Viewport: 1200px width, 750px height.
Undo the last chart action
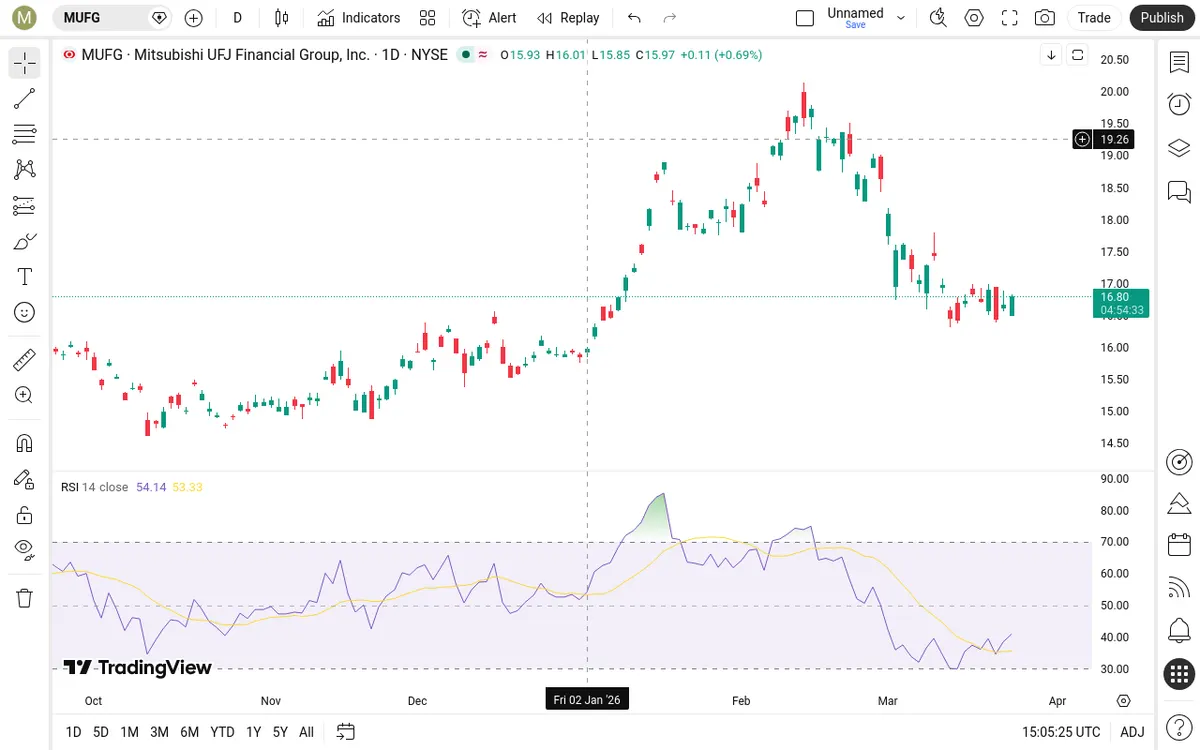[634, 18]
